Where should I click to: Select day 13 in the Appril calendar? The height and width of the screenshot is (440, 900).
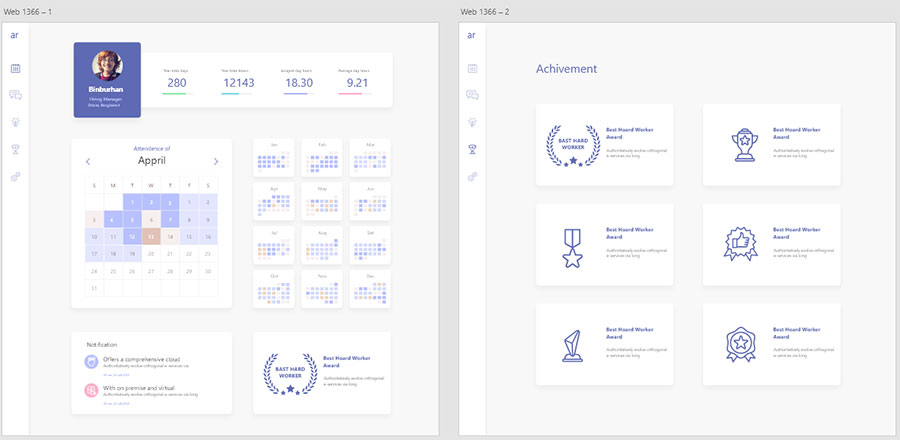(x=151, y=236)
